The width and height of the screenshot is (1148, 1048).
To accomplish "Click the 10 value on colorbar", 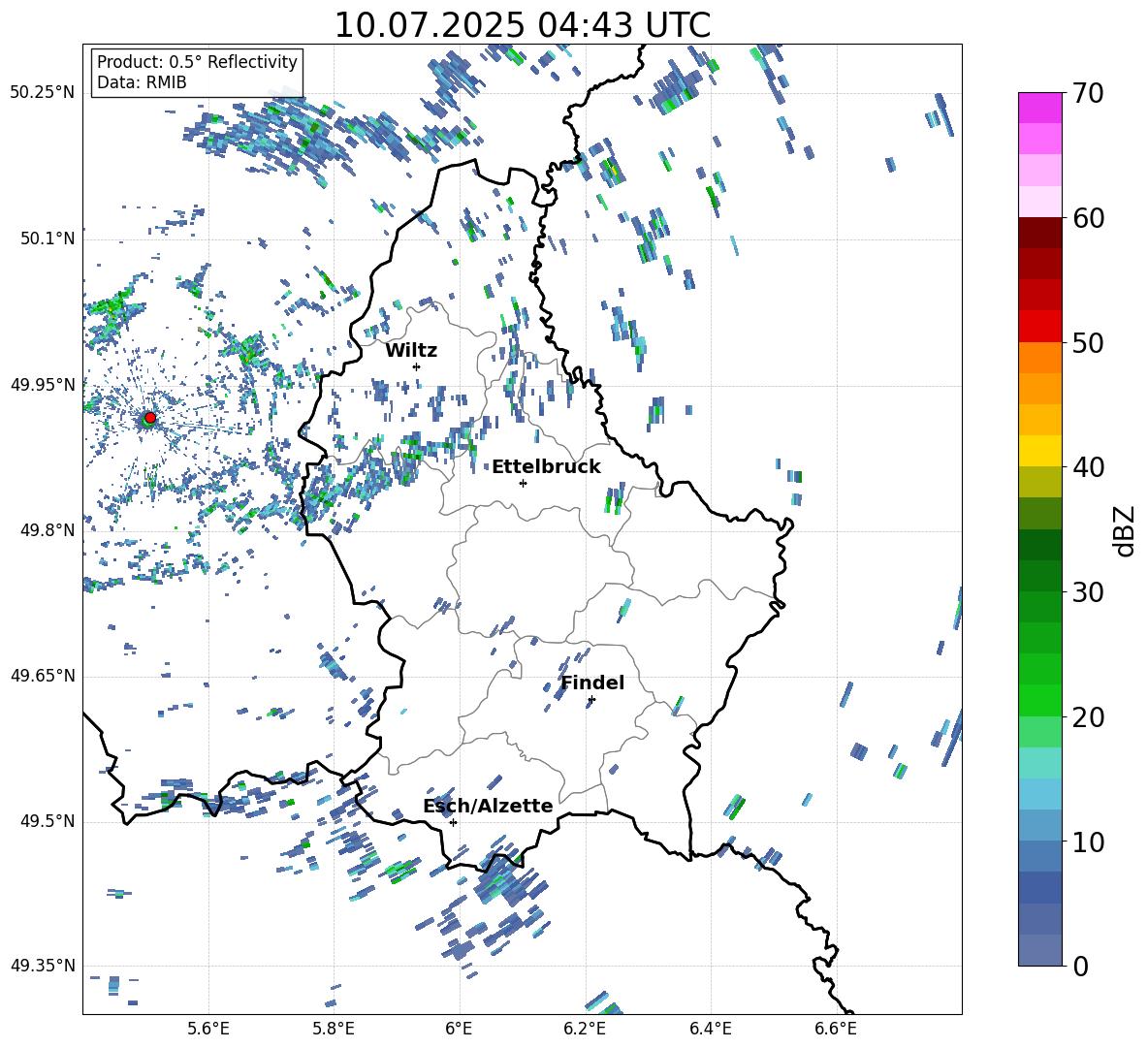I will click(1088, 842).
